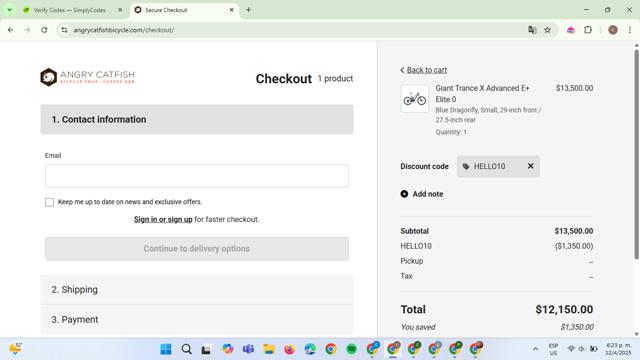Screen dimensions: 640x360
Task: Click the HELLO10 discount tag icon
Action: [466, 167]
